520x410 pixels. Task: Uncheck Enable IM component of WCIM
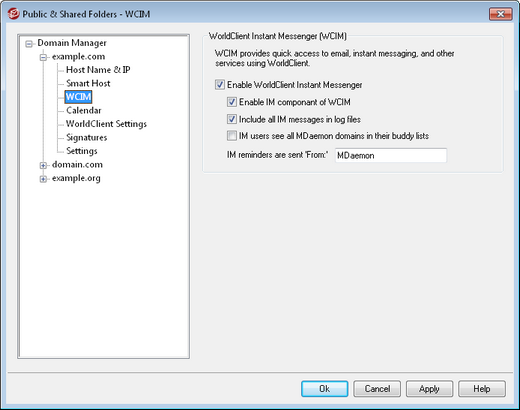click(x=232, y=102)
